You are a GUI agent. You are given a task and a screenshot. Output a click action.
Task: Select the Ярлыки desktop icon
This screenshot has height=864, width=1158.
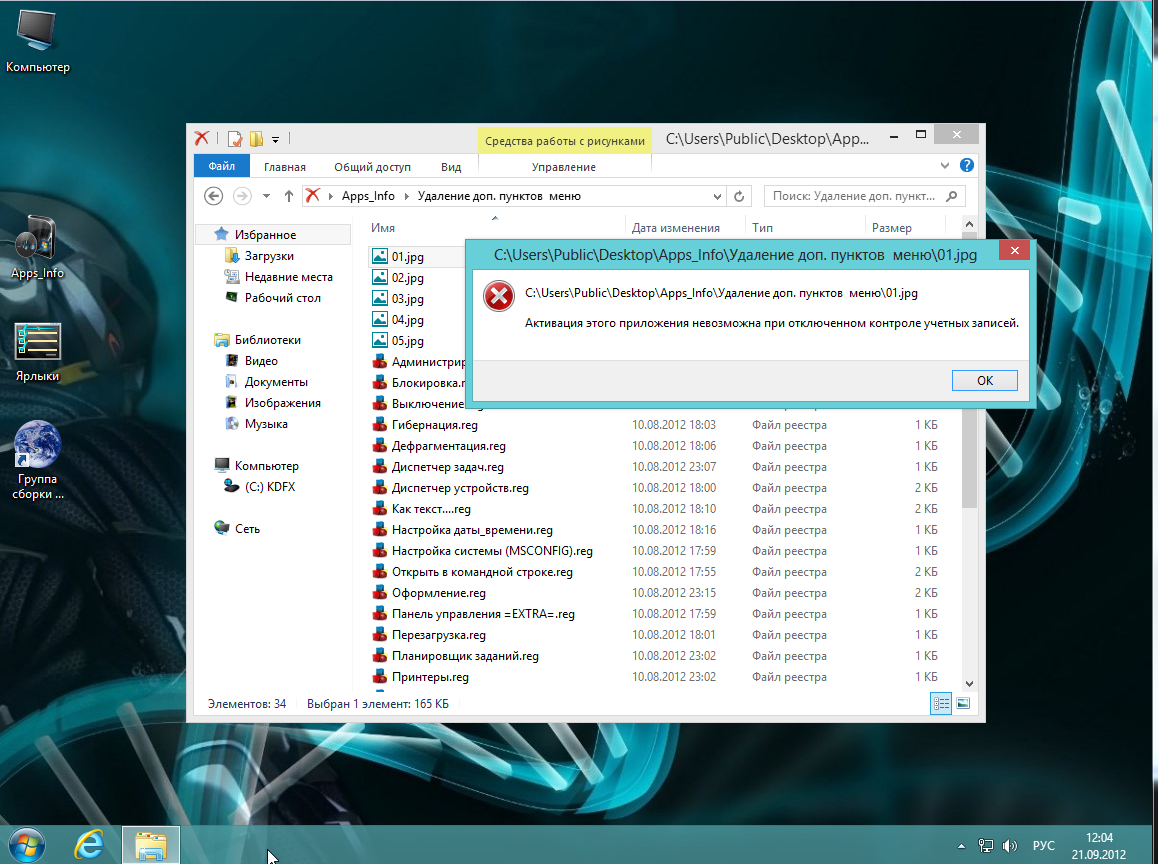point(37,352)
